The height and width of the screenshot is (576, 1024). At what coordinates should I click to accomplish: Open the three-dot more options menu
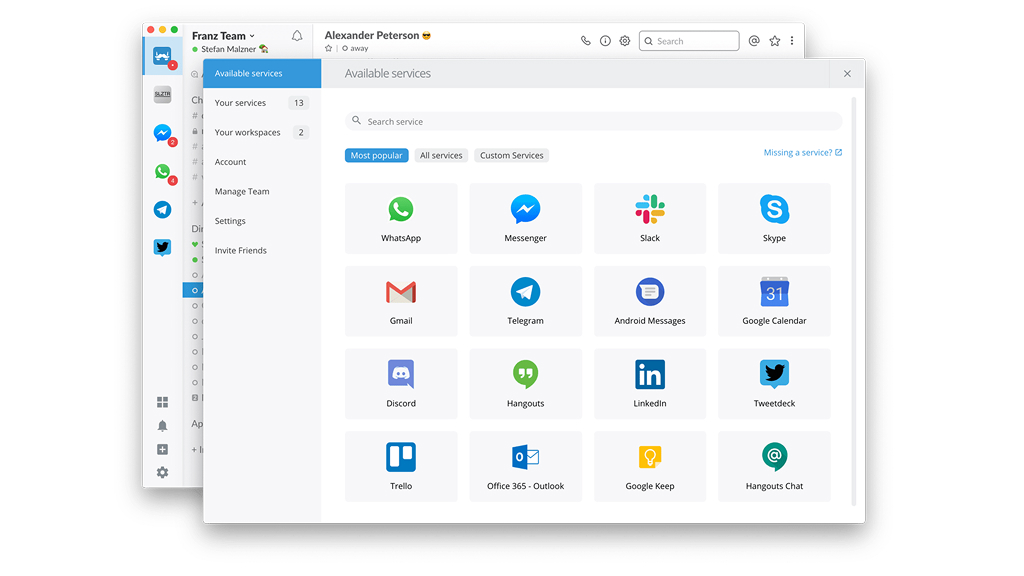(792, 41)
